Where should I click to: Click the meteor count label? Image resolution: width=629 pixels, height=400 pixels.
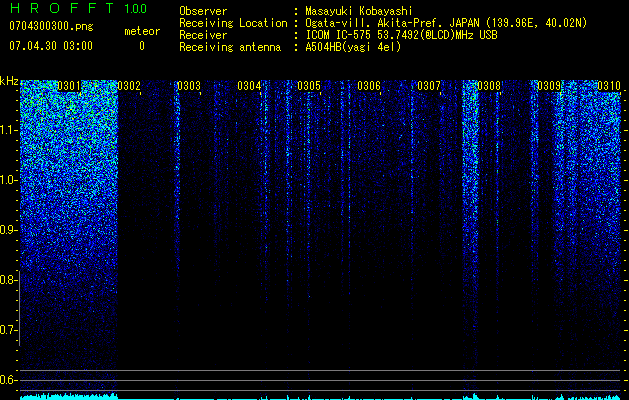[x=142, y=31]
